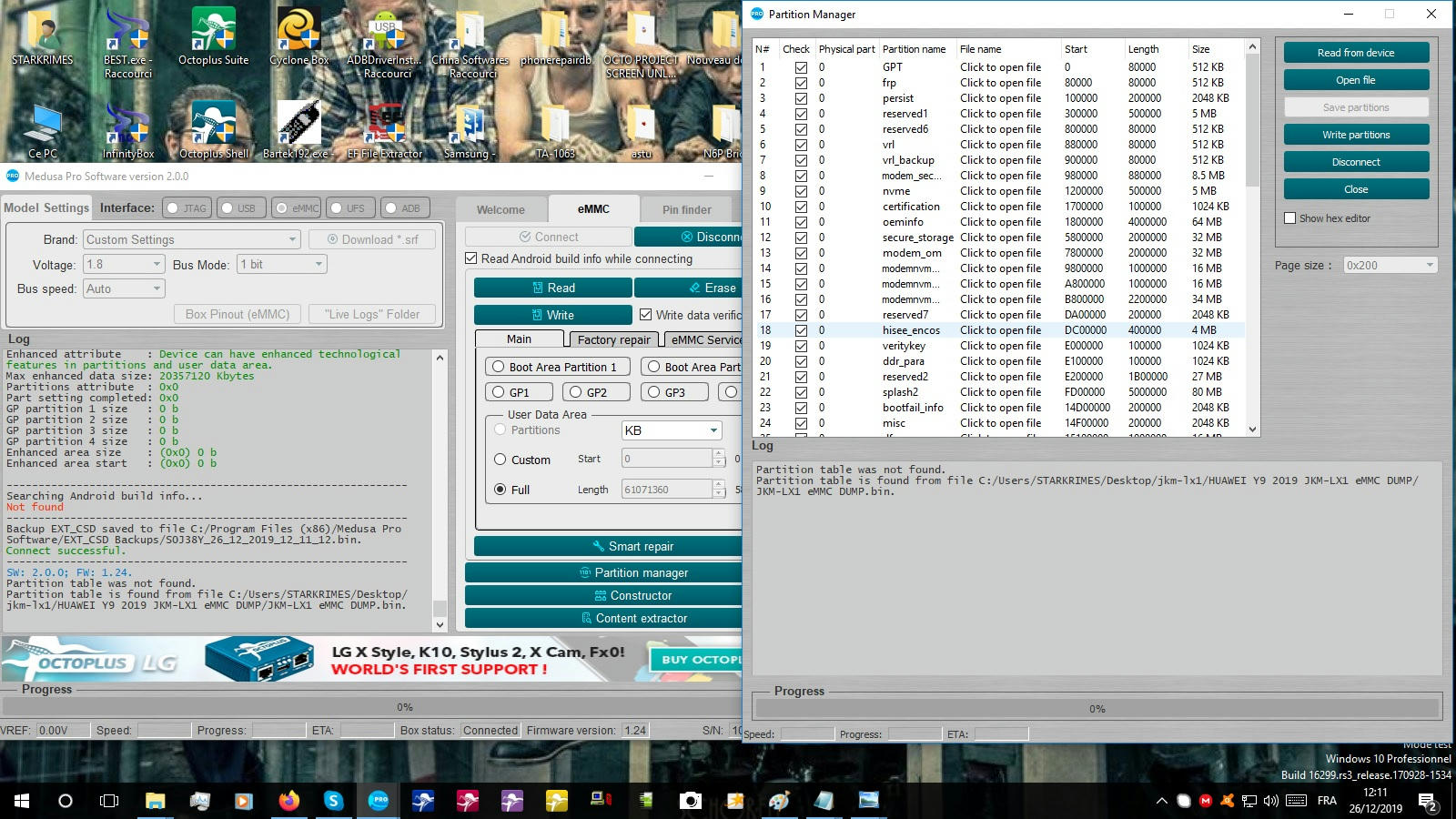Open the Octoplus Shell desktop shortcut

213,131
